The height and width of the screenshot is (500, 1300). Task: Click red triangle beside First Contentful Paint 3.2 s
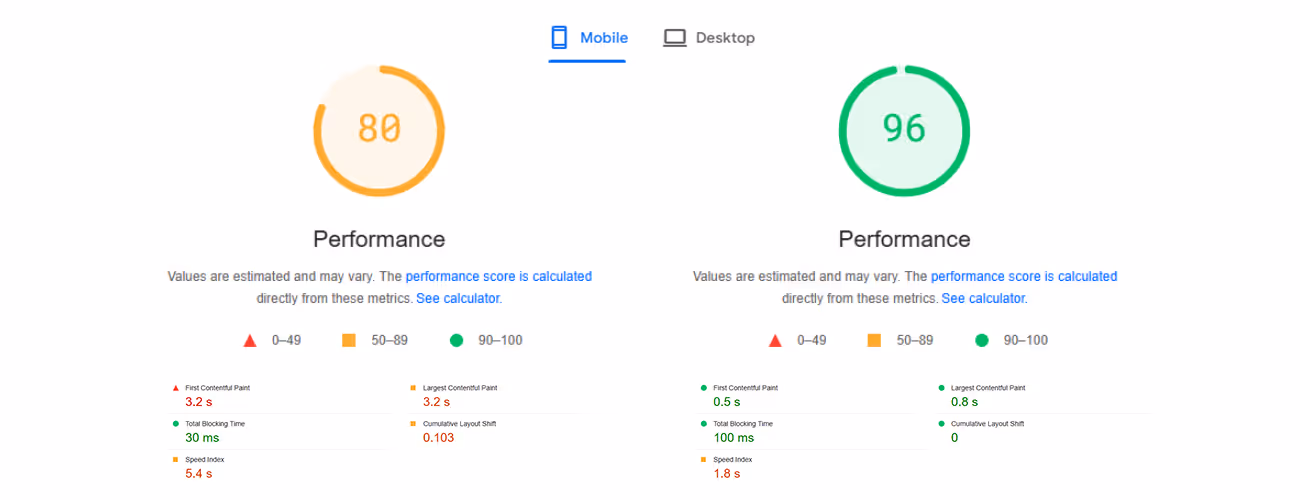176,387
